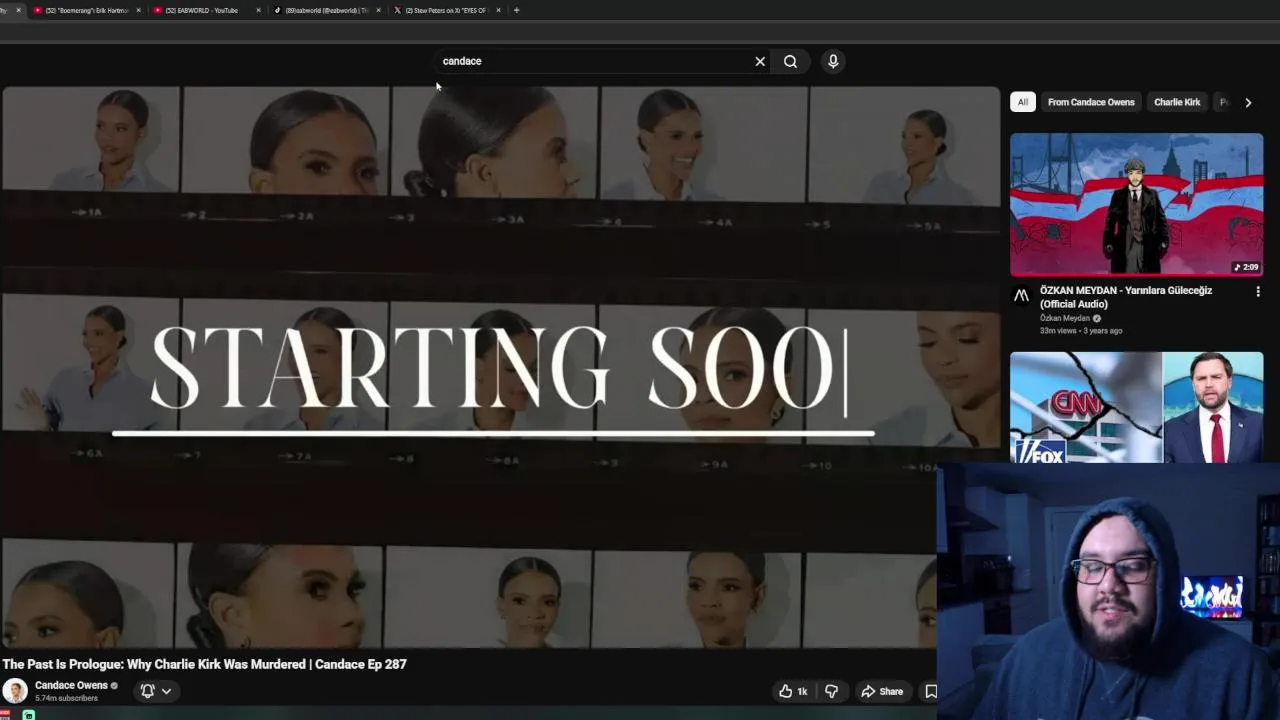Show more filter chips with the right arrow
The image size is (1280, 720).
pos(1248,102)
